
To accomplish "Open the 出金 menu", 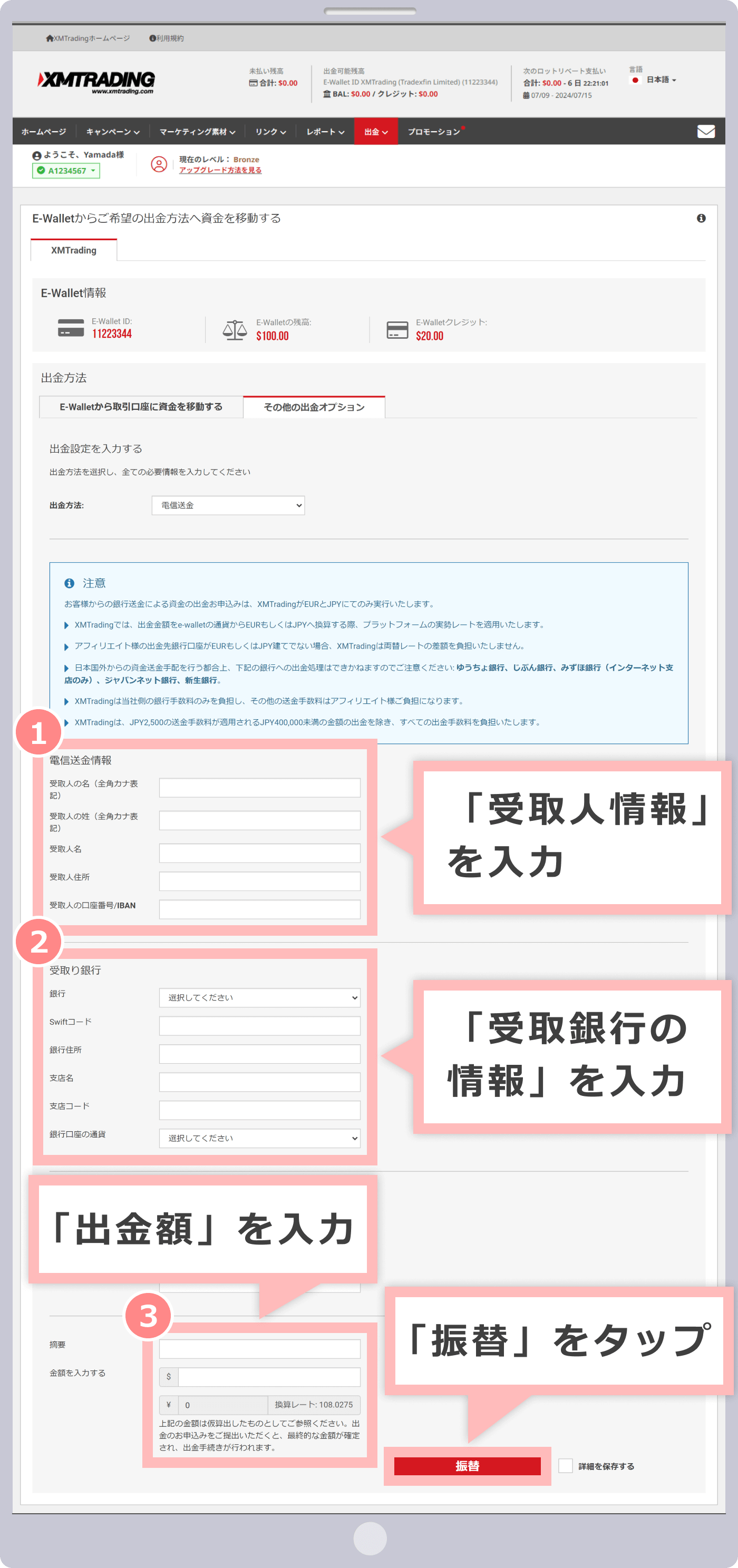I will click(376, 132).
